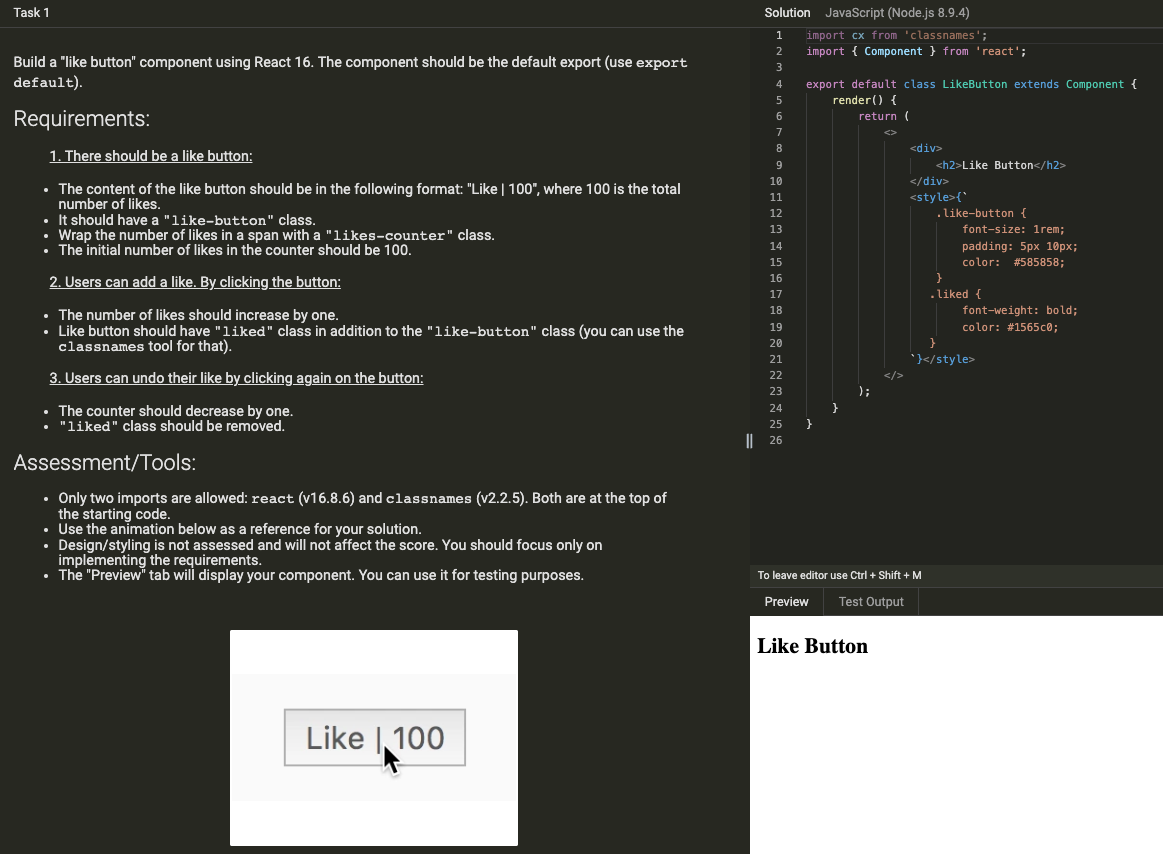Click line number 12 in the gutter
Screen dimensions: 1163x854
pyautogui.click(x=776, y=213)
